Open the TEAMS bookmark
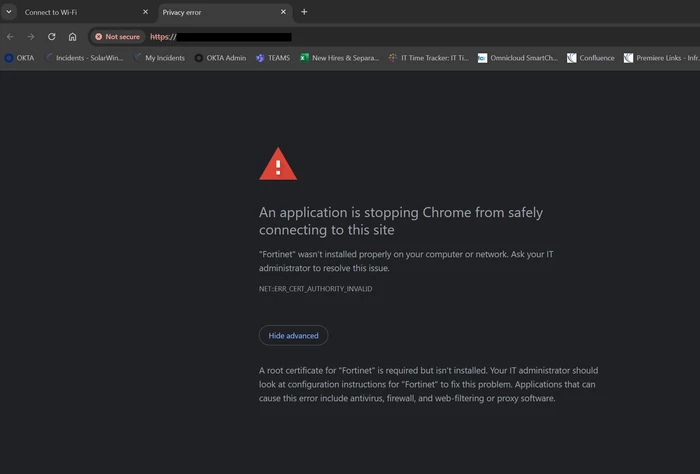The height and width of the screenshot is (474, 700). point(273,58)
